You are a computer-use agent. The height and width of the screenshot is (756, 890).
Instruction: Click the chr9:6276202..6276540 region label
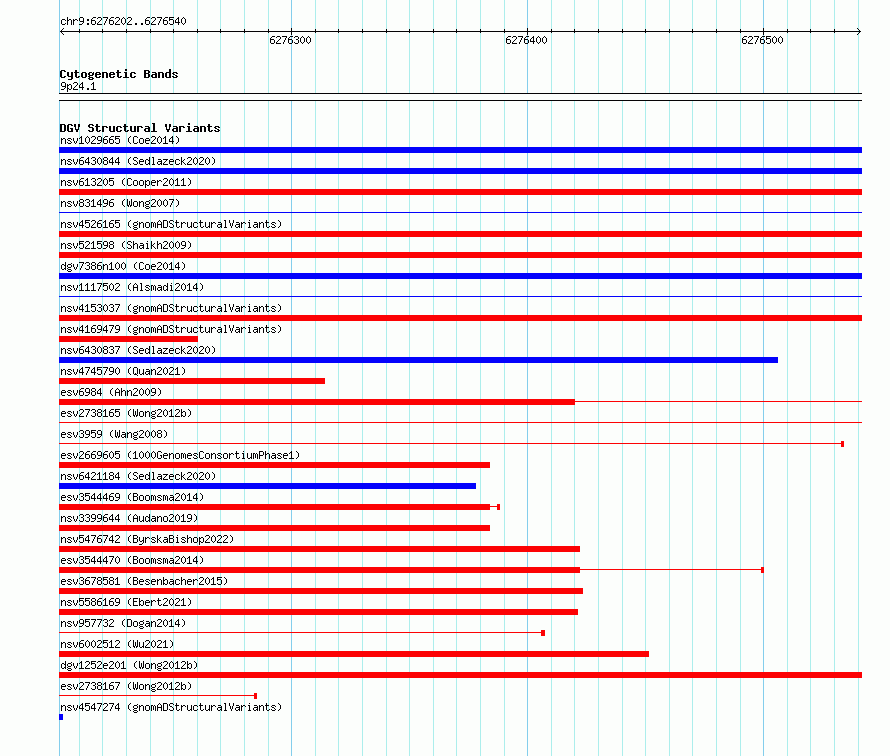tap(123, 21)
